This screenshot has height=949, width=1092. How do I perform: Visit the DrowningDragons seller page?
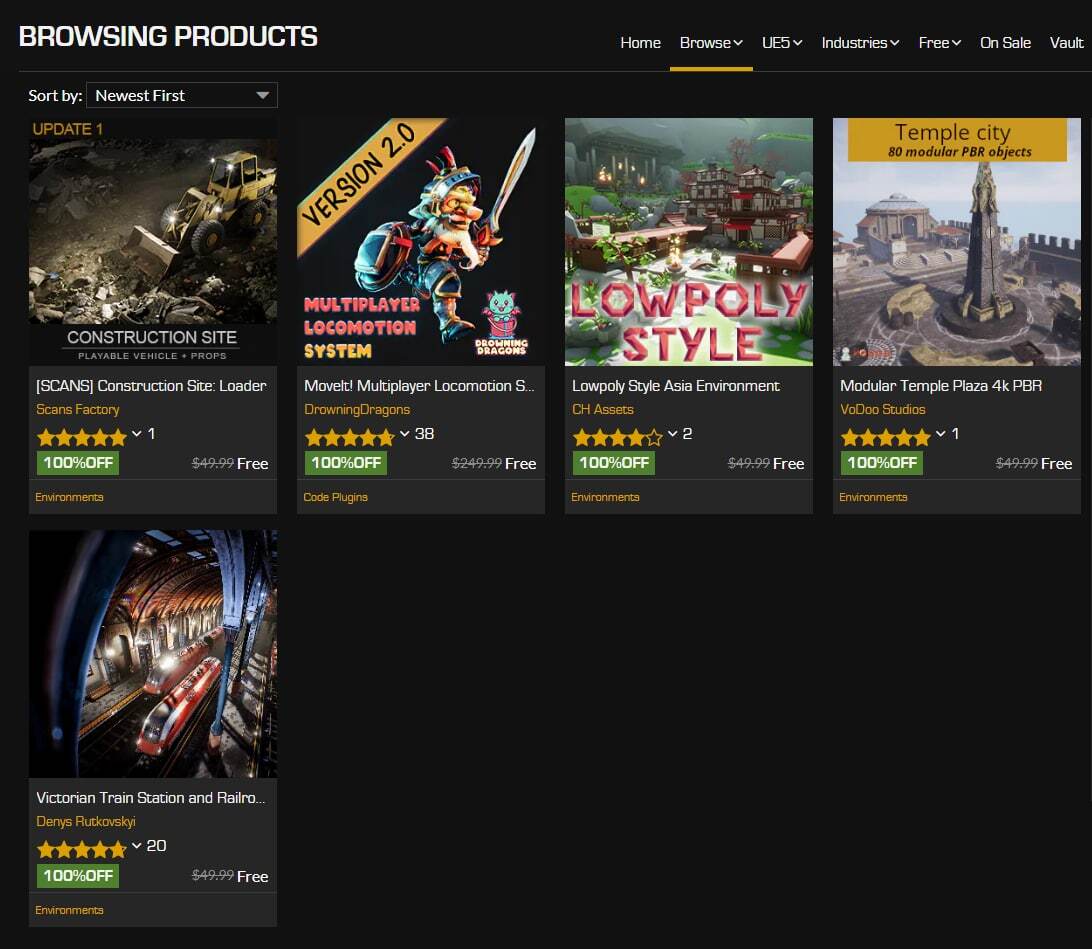(357, 409)
